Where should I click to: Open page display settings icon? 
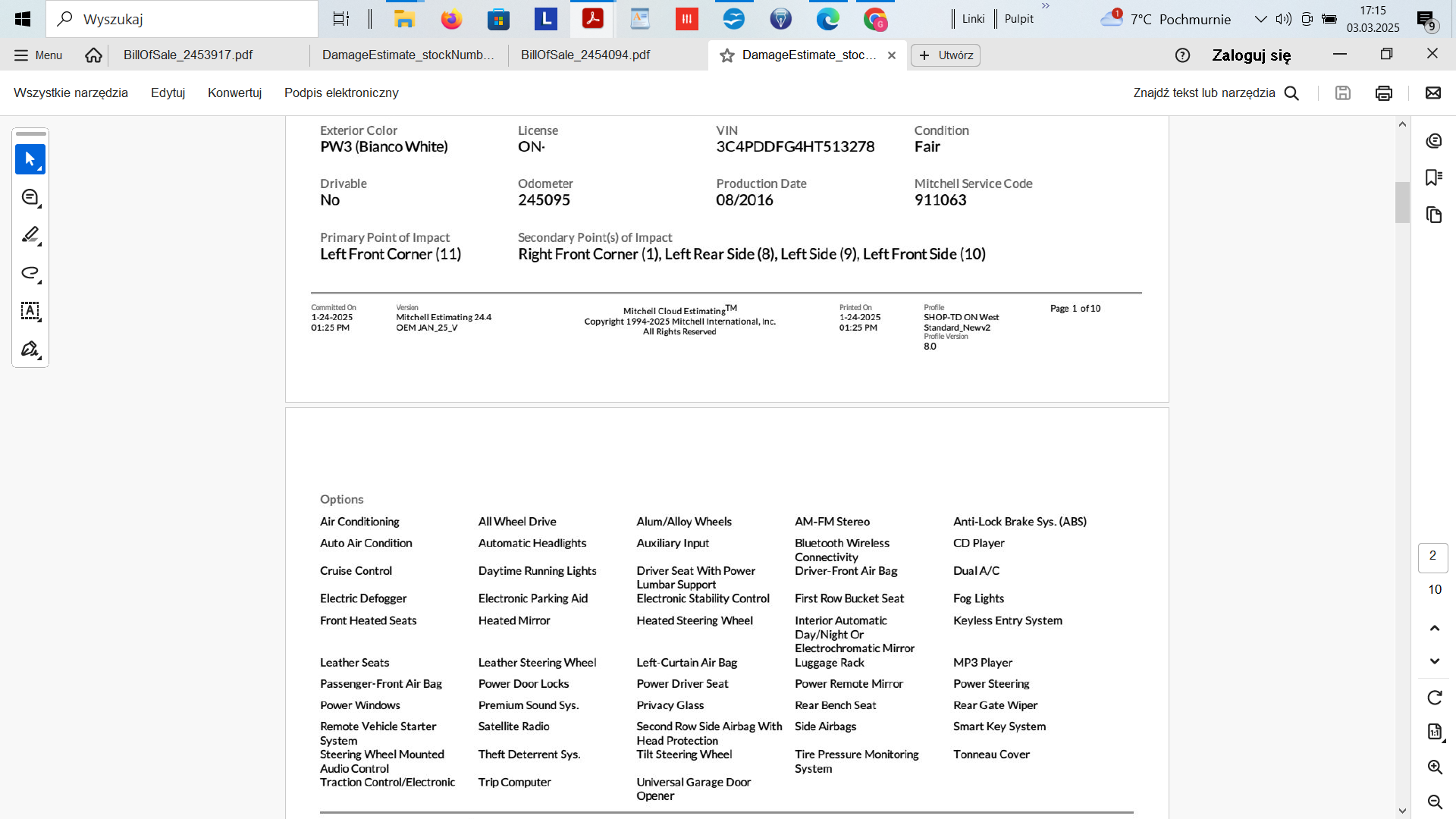click(1434, 732)
